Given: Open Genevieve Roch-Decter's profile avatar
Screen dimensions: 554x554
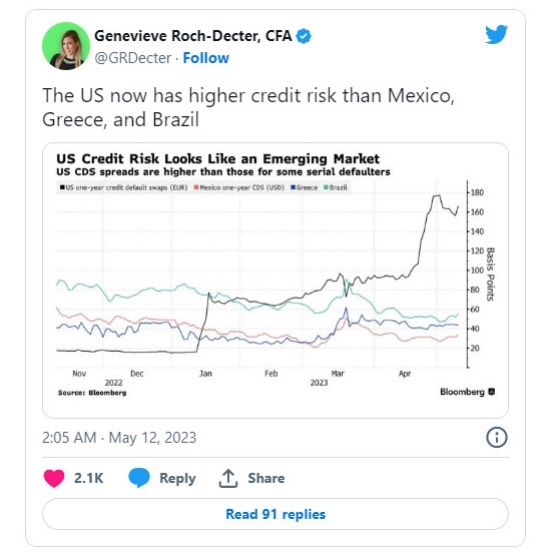Looking at the screenshot, I should pos(66,46).
